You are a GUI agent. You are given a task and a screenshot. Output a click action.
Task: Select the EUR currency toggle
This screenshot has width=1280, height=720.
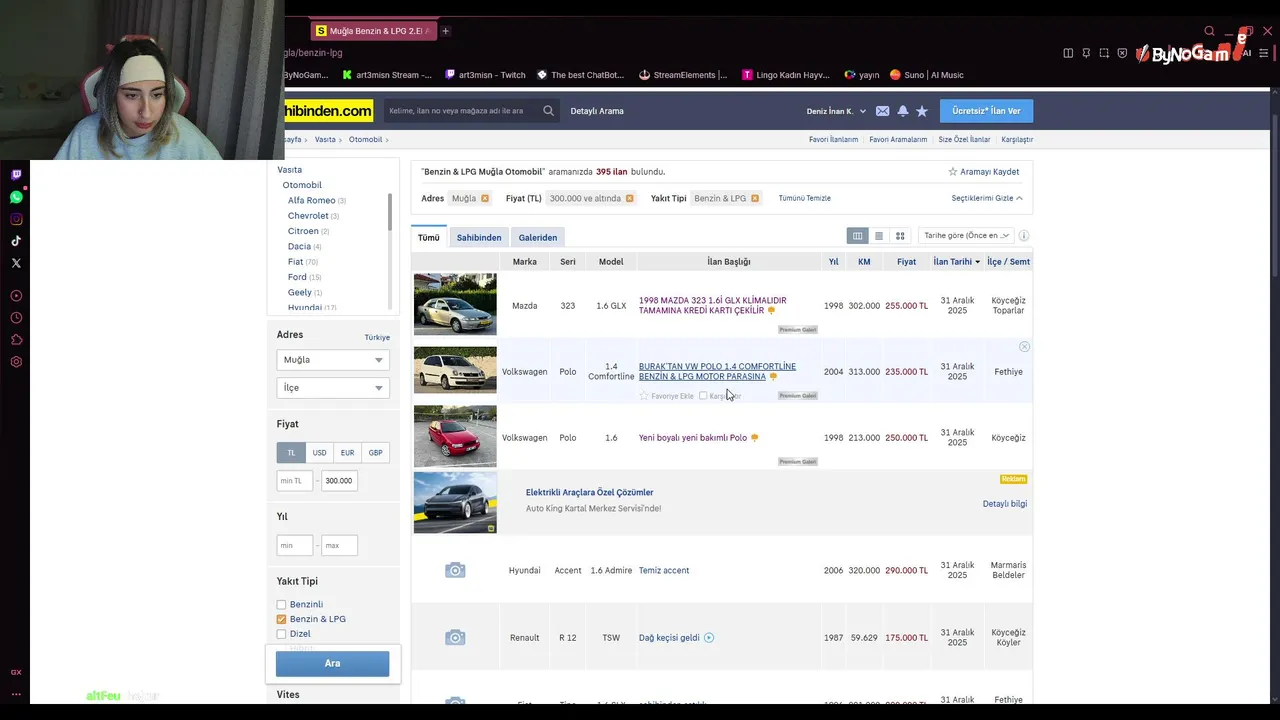pyautogui.click(x=347, y=453)
